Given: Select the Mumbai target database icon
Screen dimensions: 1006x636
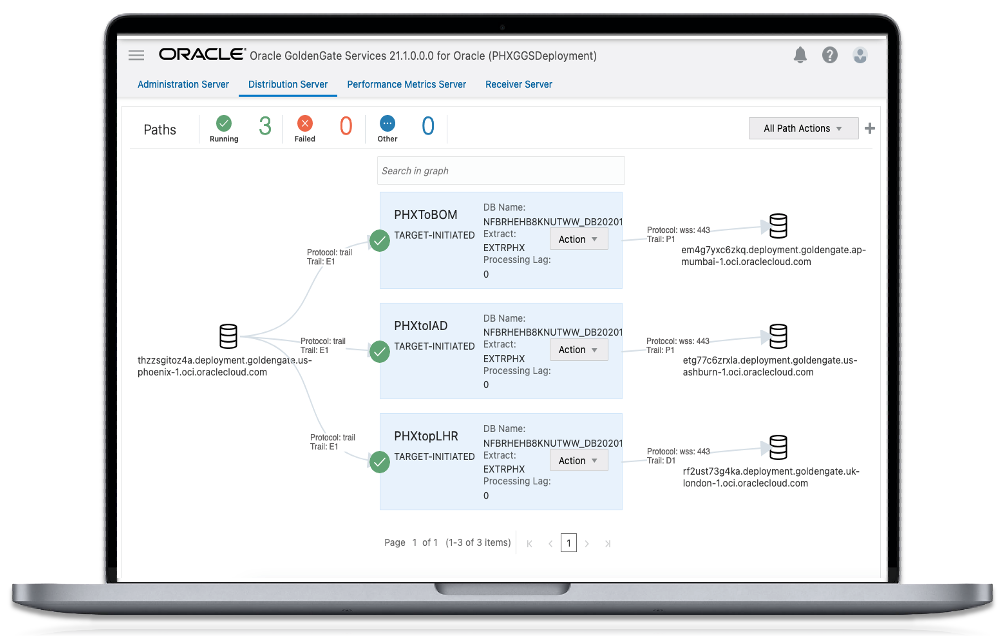Looking at the screenshot, I should 778,226.
